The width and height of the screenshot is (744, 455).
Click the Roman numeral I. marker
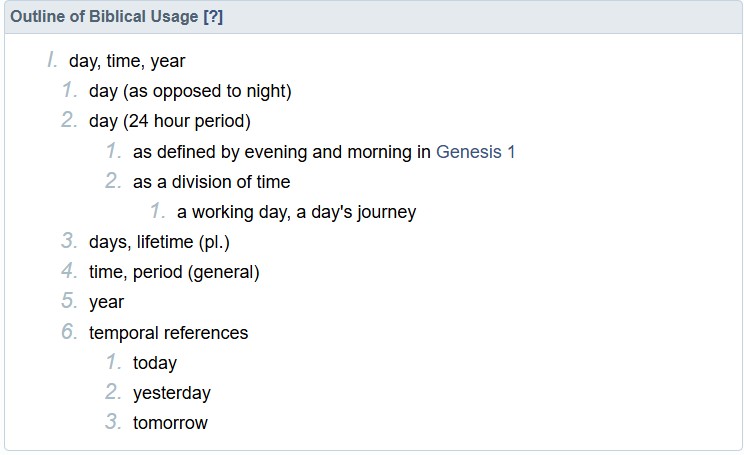[51, 61]
